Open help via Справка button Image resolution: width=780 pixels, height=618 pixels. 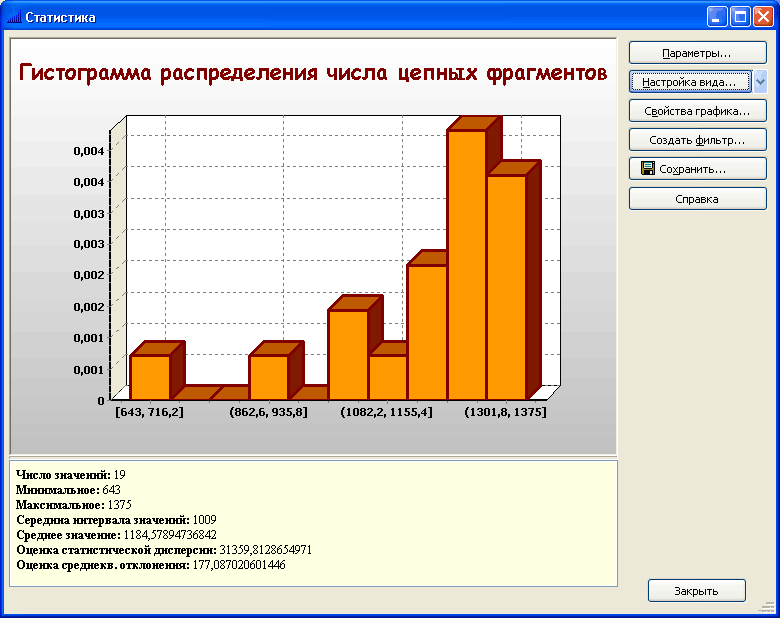[x=697, y=199]
